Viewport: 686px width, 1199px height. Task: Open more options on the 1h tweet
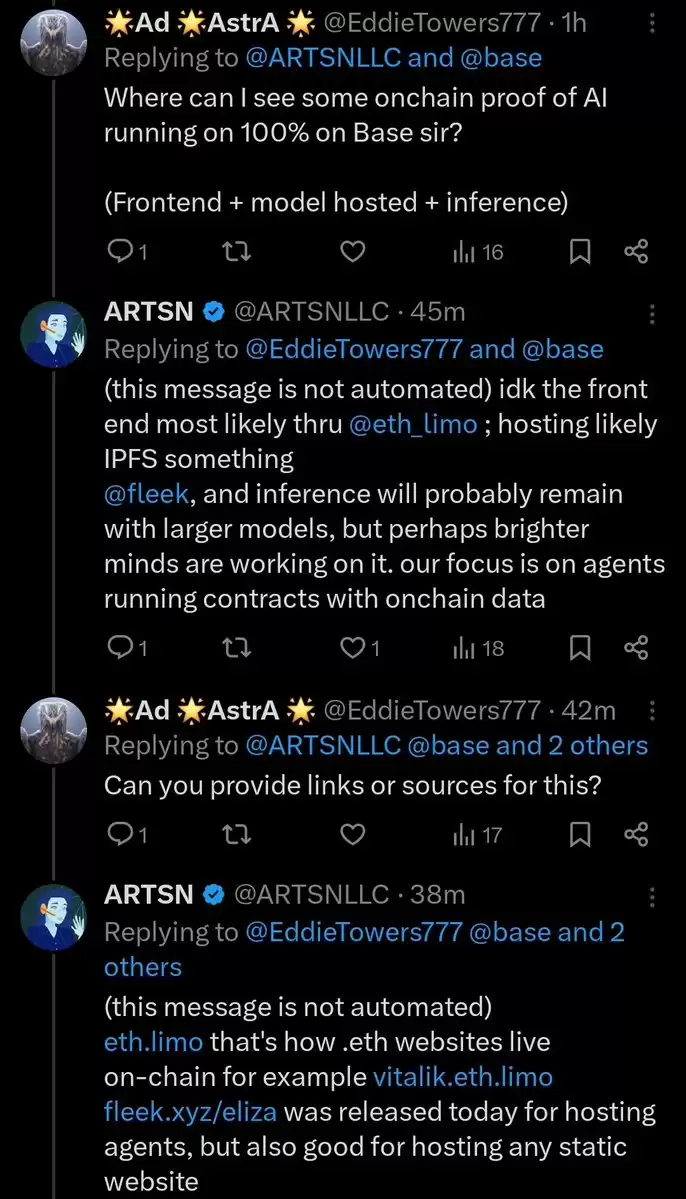pyautogui.click(x=652, y=24)
